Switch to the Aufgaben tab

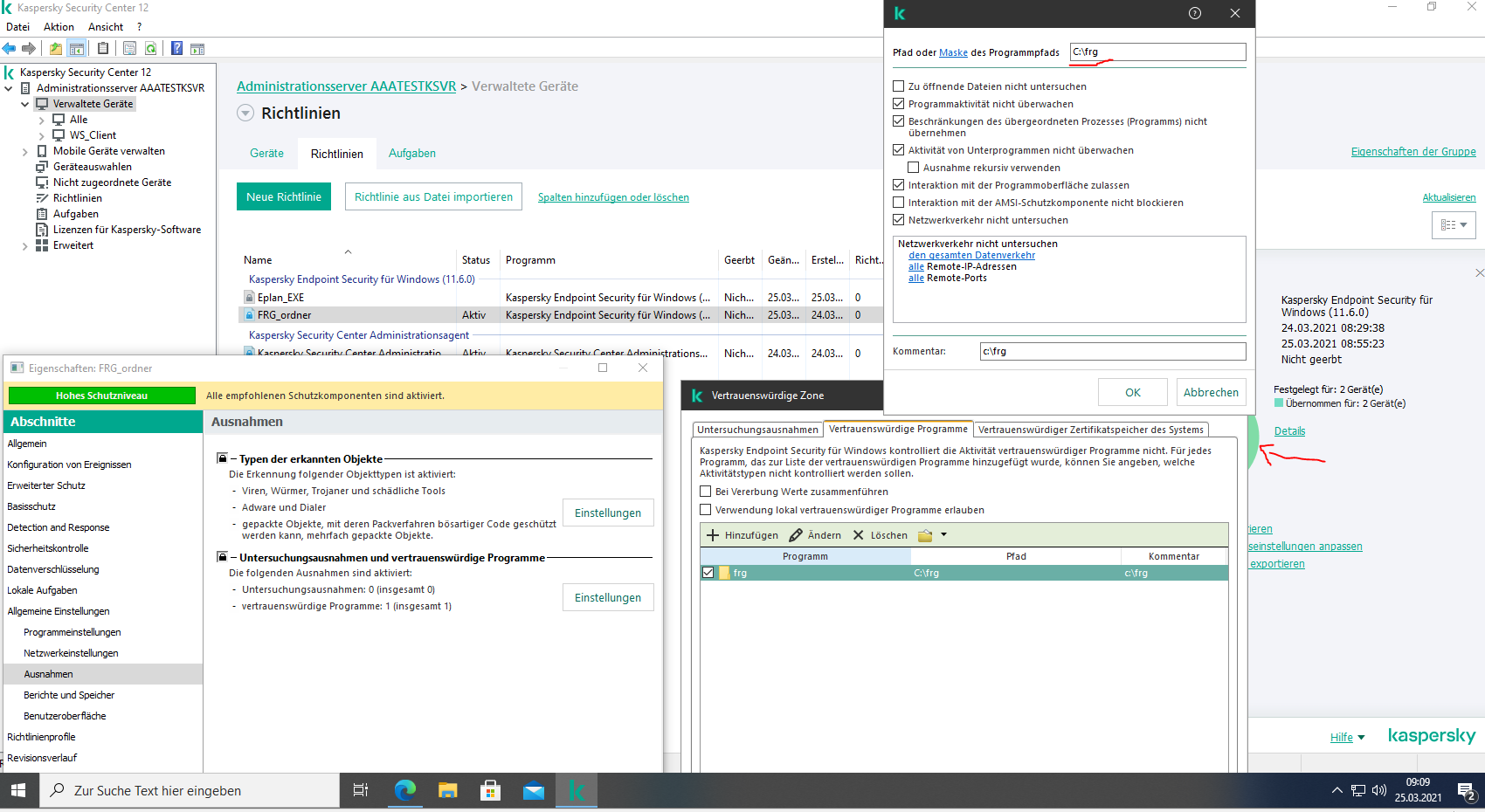(x=411, y=154)
